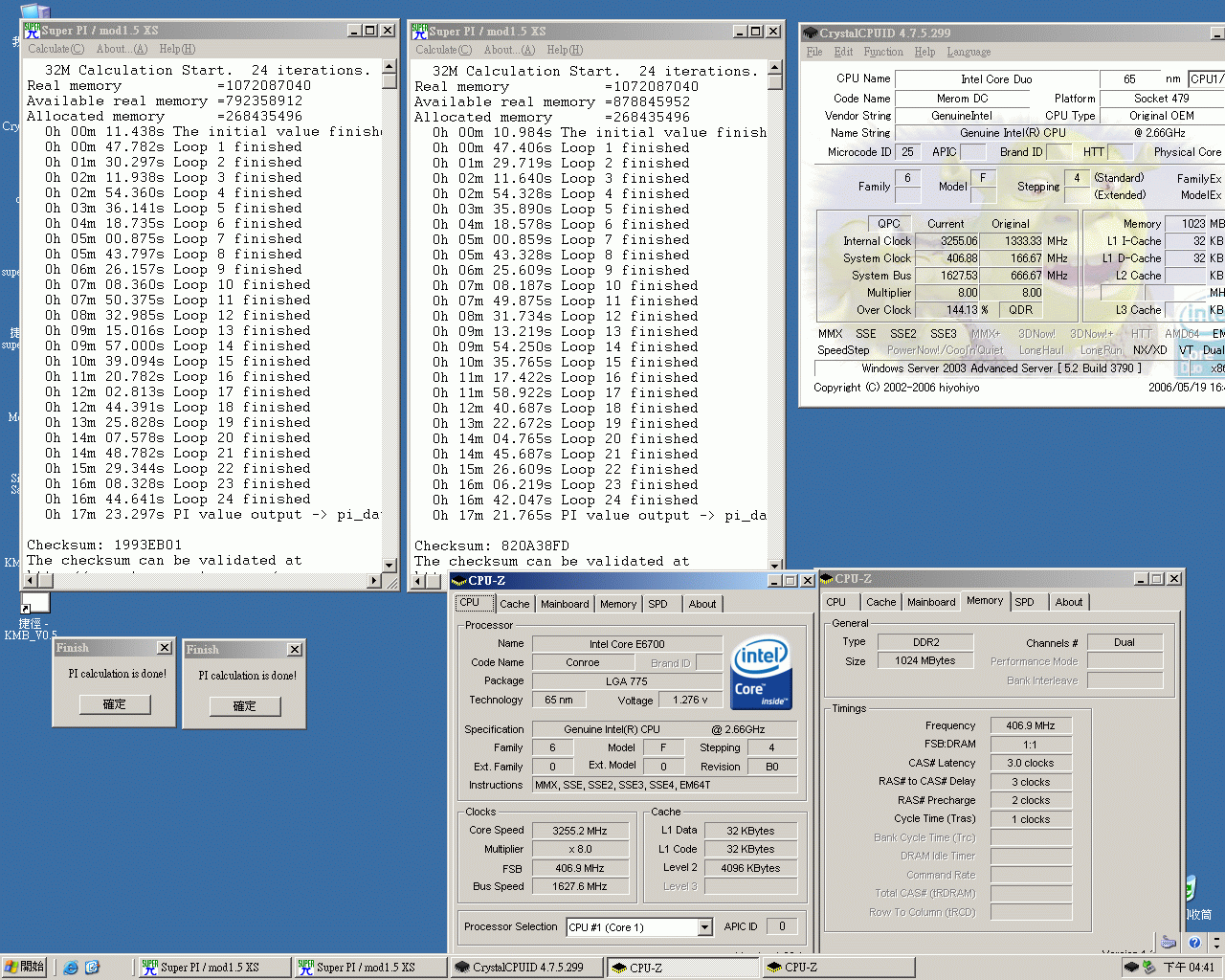Open the KMB_V0.5 desktop shortcut icon

[x=34, y=603]
